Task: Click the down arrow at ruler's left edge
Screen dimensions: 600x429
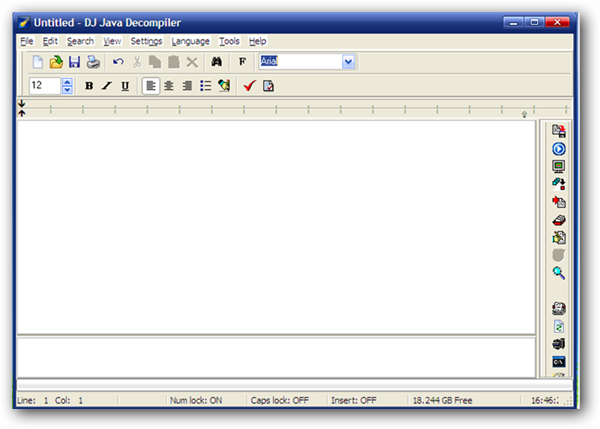Action: click(22, 103)
